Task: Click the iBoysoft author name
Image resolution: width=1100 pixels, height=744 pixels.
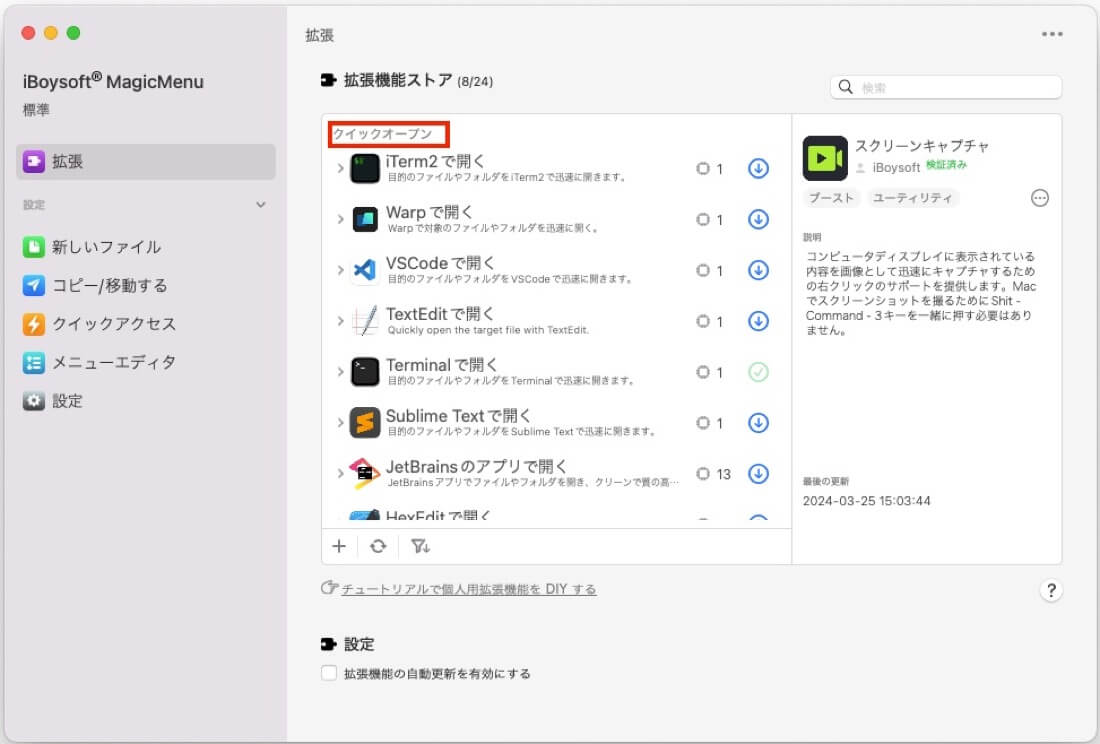Action: (x=896, y=168)
